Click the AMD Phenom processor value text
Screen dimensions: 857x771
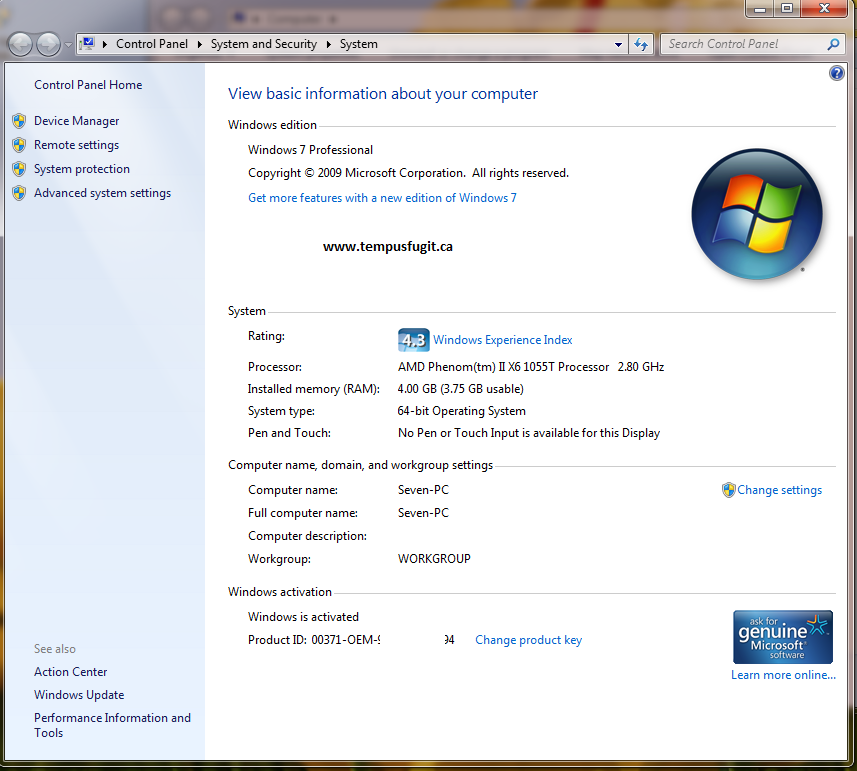point(531,367)
